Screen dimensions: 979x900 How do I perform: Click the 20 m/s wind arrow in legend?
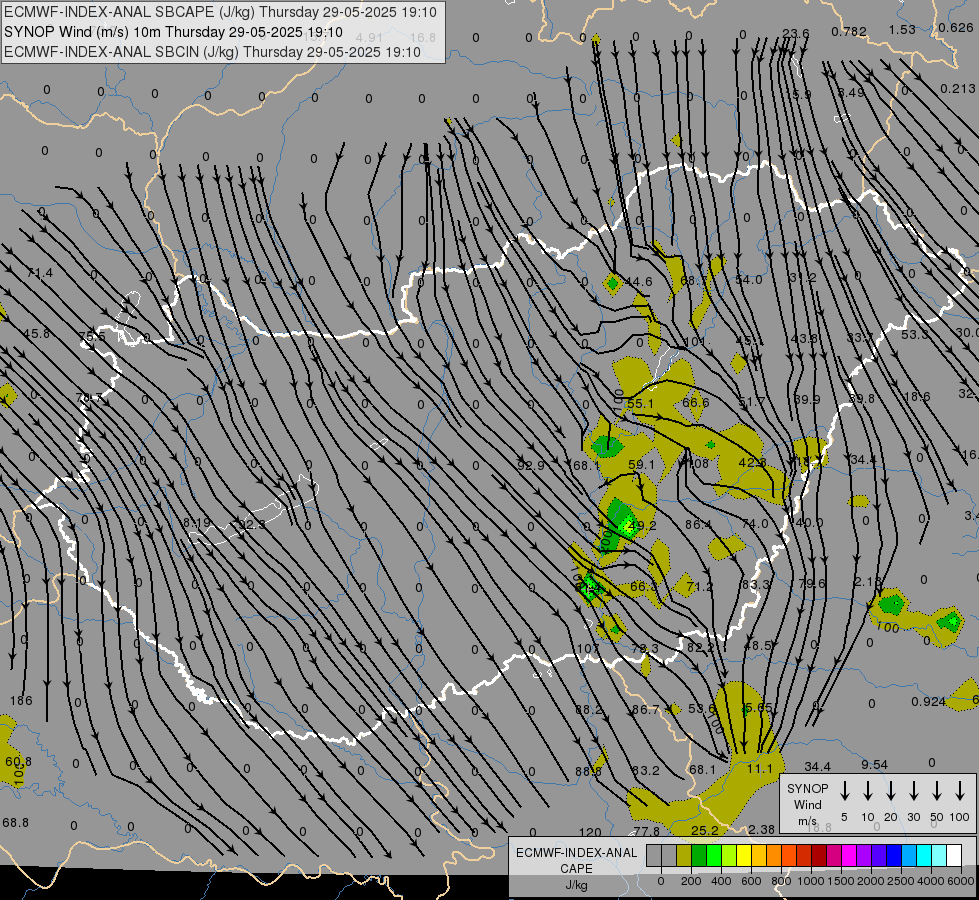(891, 791)
